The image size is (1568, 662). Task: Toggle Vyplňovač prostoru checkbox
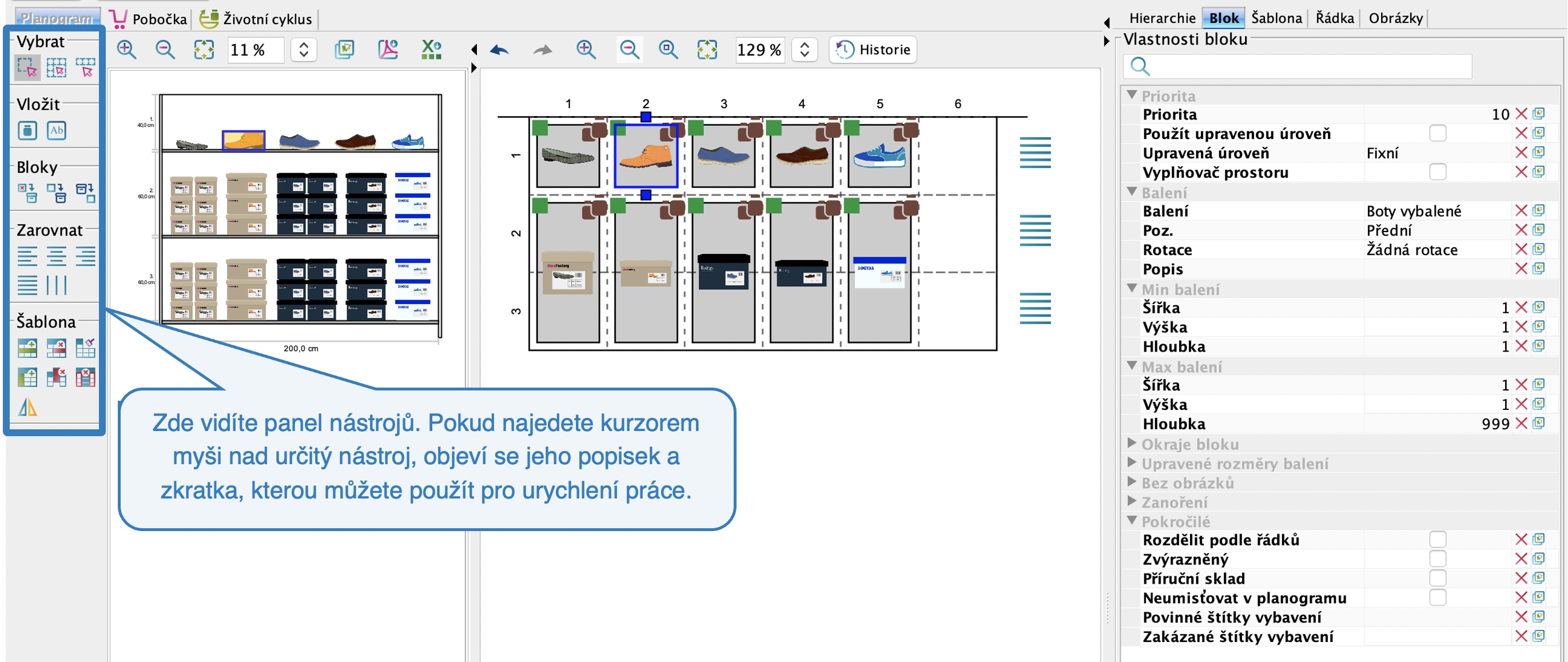point(1437,172)
